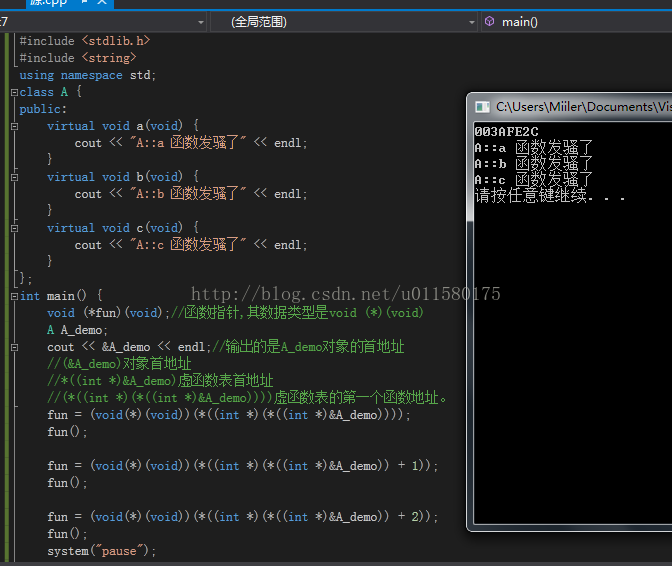Image resolution: width=672 pixels, height=566 pixels.
Task: Click the cube icon beside main()
Action: point(489,21)
